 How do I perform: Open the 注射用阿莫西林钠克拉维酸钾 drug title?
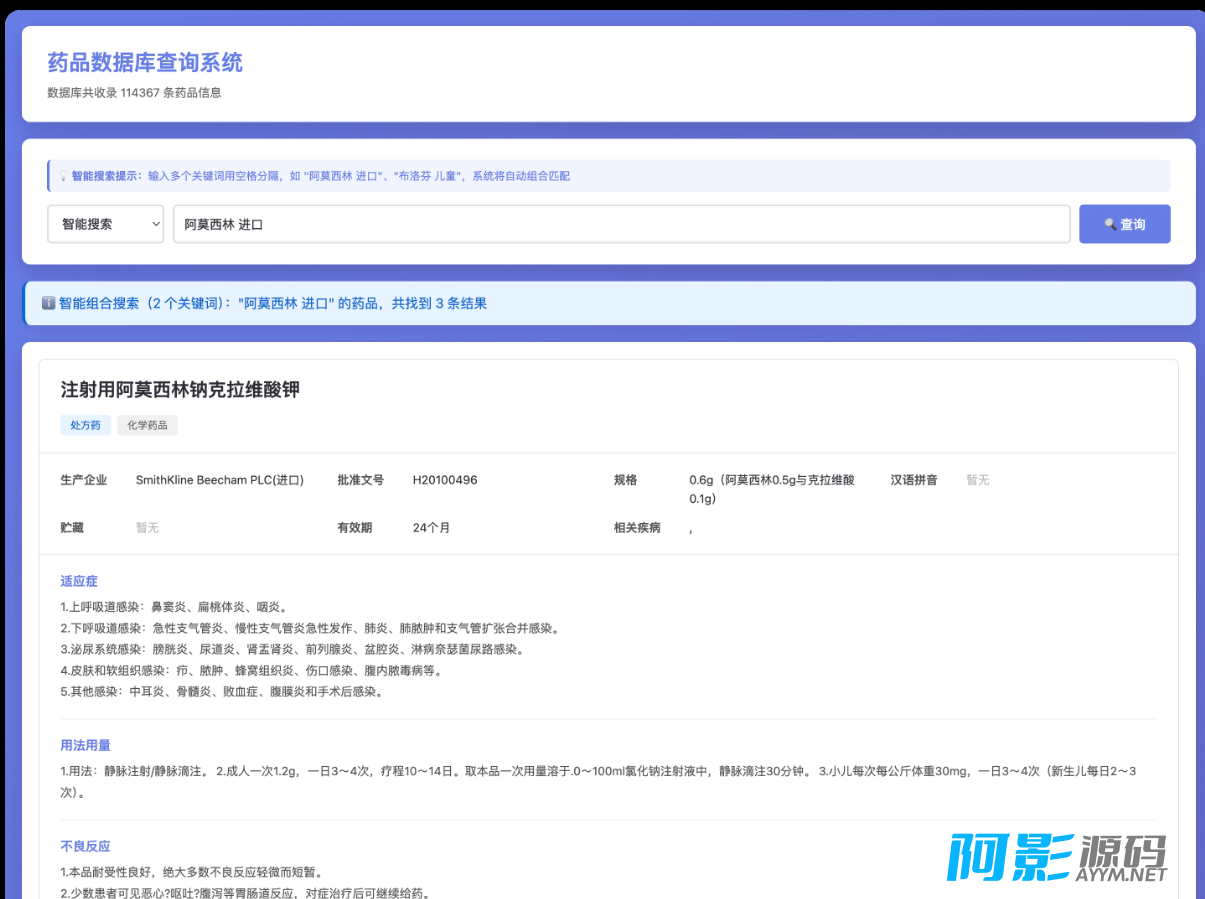[x=180, y=390]
